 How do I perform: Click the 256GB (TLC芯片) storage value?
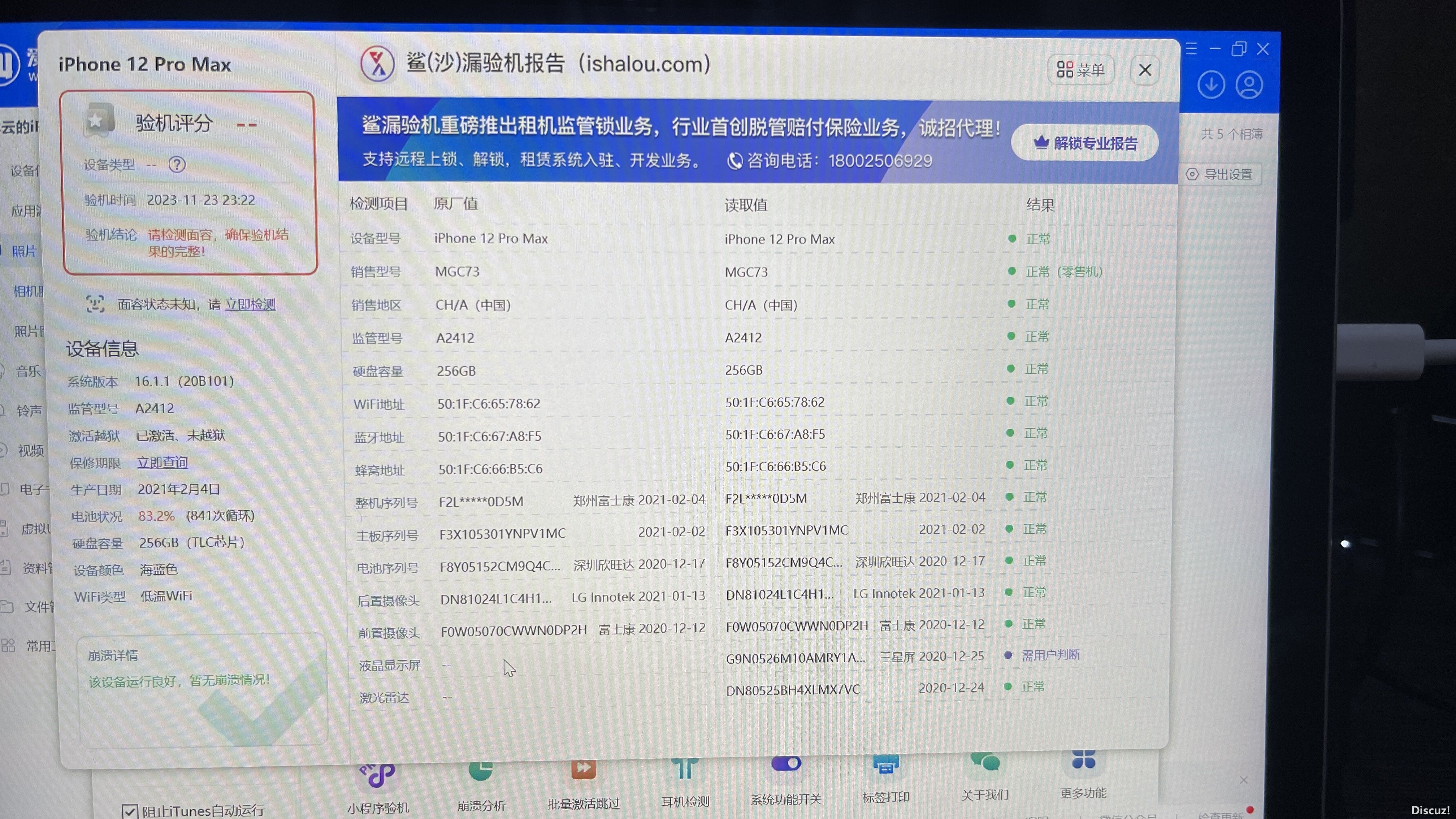tap(192, 543)
